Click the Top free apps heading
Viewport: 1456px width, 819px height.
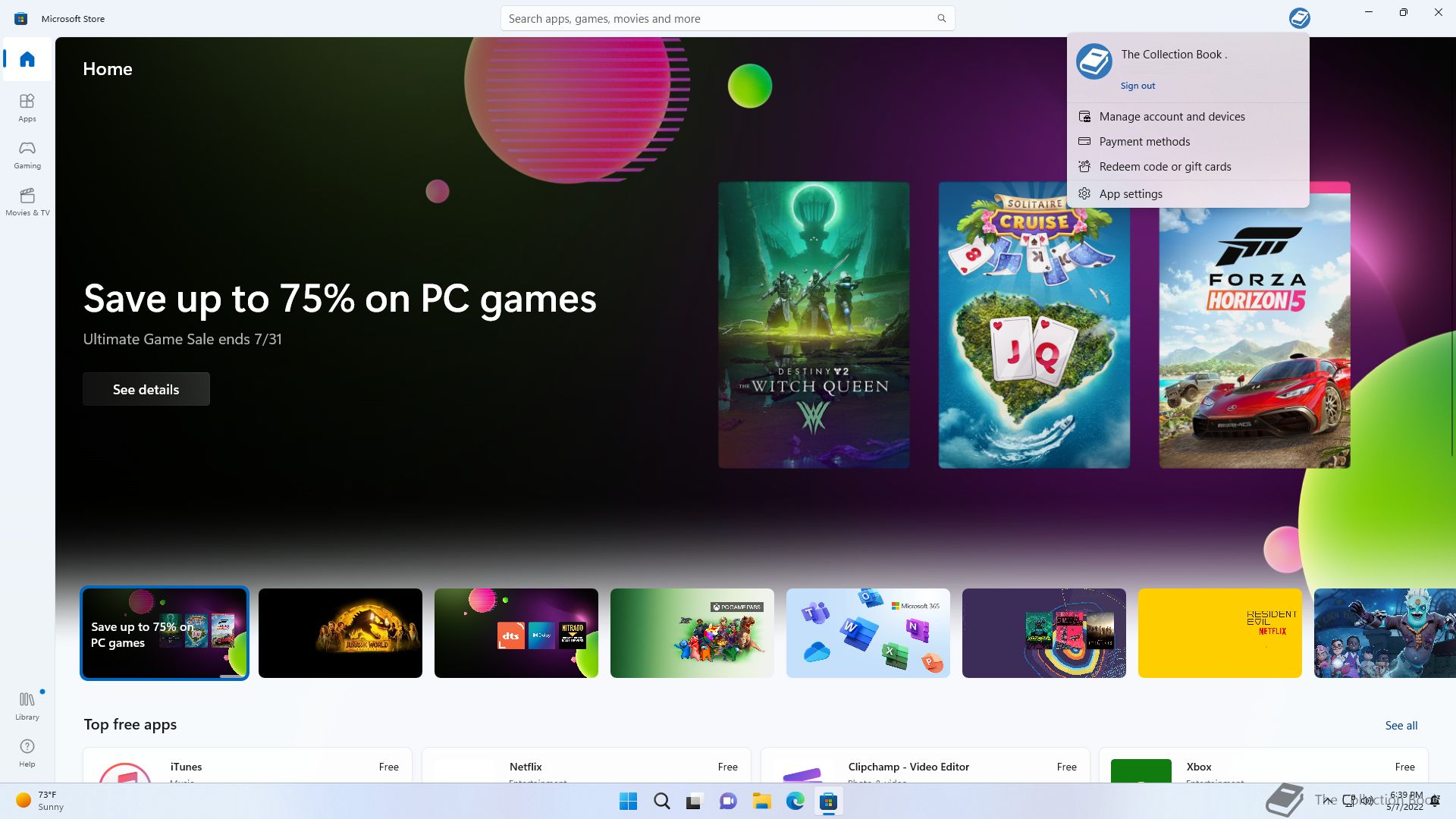[x=130, y=724]
